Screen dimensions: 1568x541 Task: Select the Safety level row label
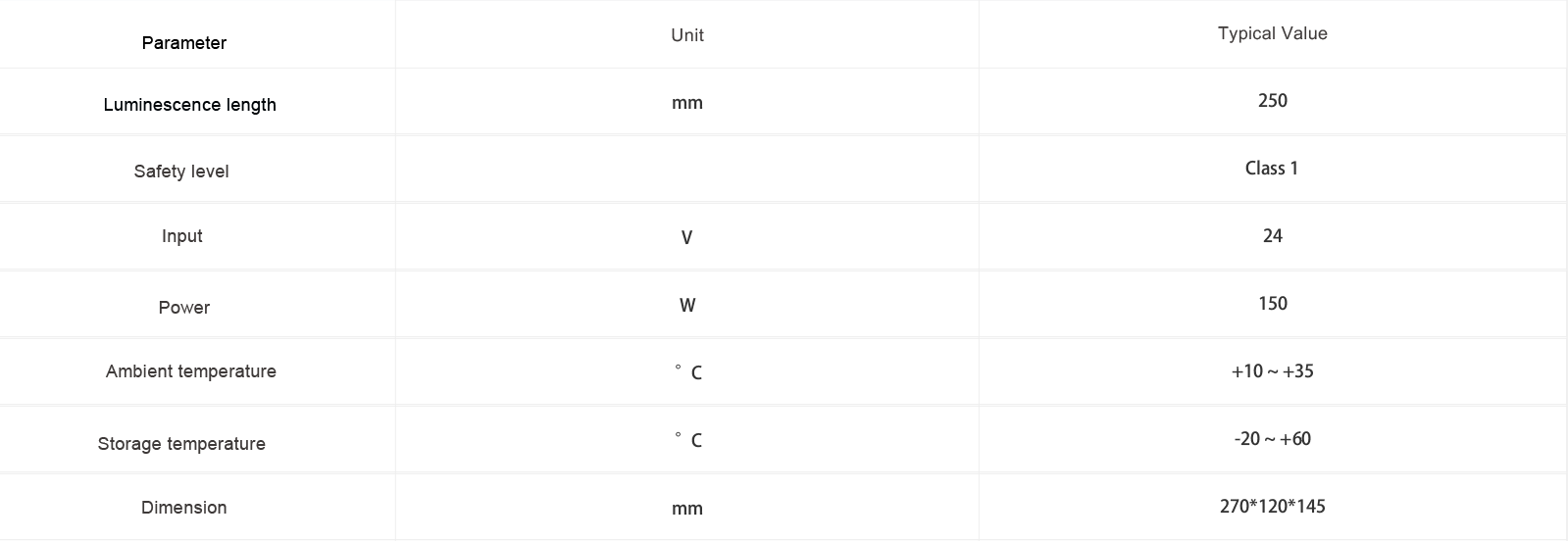pyautogui.click(x=181, y=172)
